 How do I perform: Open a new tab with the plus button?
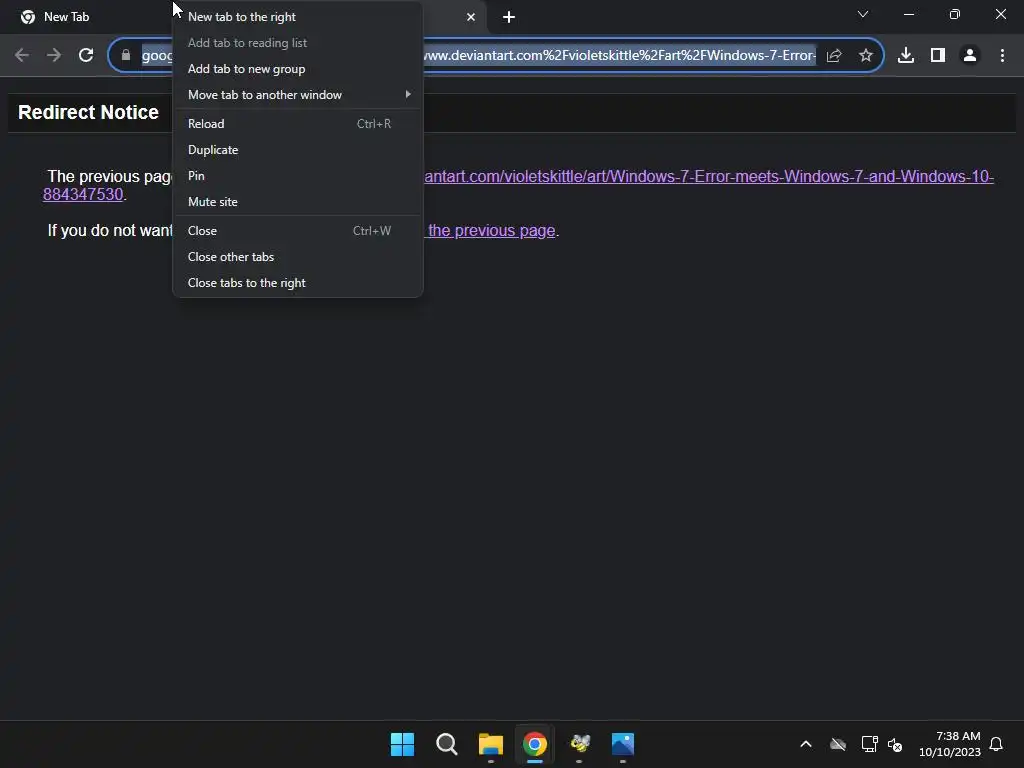click(509, 17)
